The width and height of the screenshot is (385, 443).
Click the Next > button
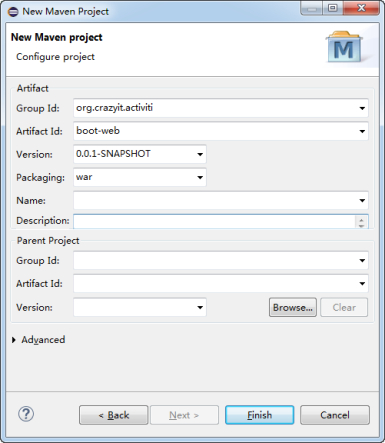point(184,415)
